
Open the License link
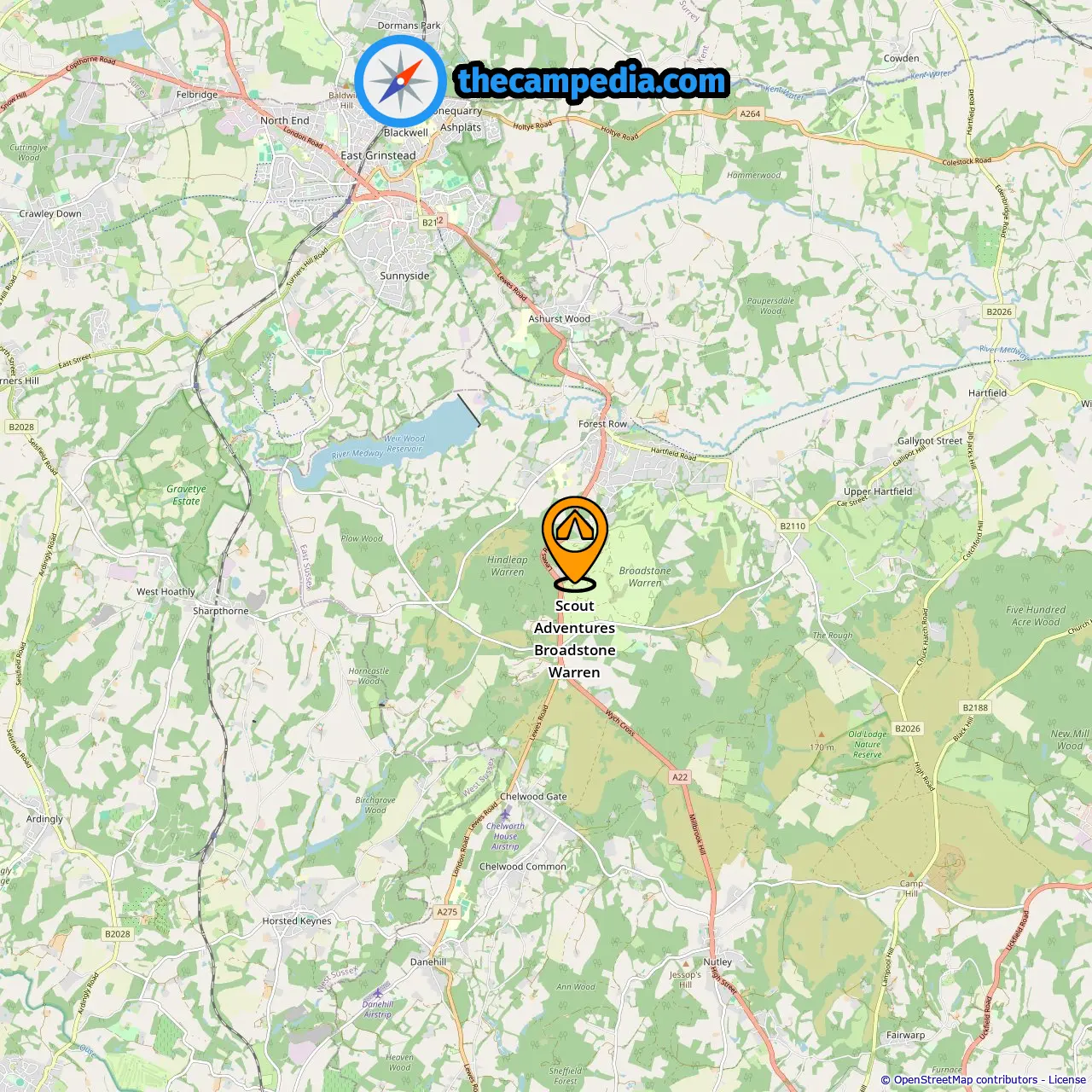1067,1080
